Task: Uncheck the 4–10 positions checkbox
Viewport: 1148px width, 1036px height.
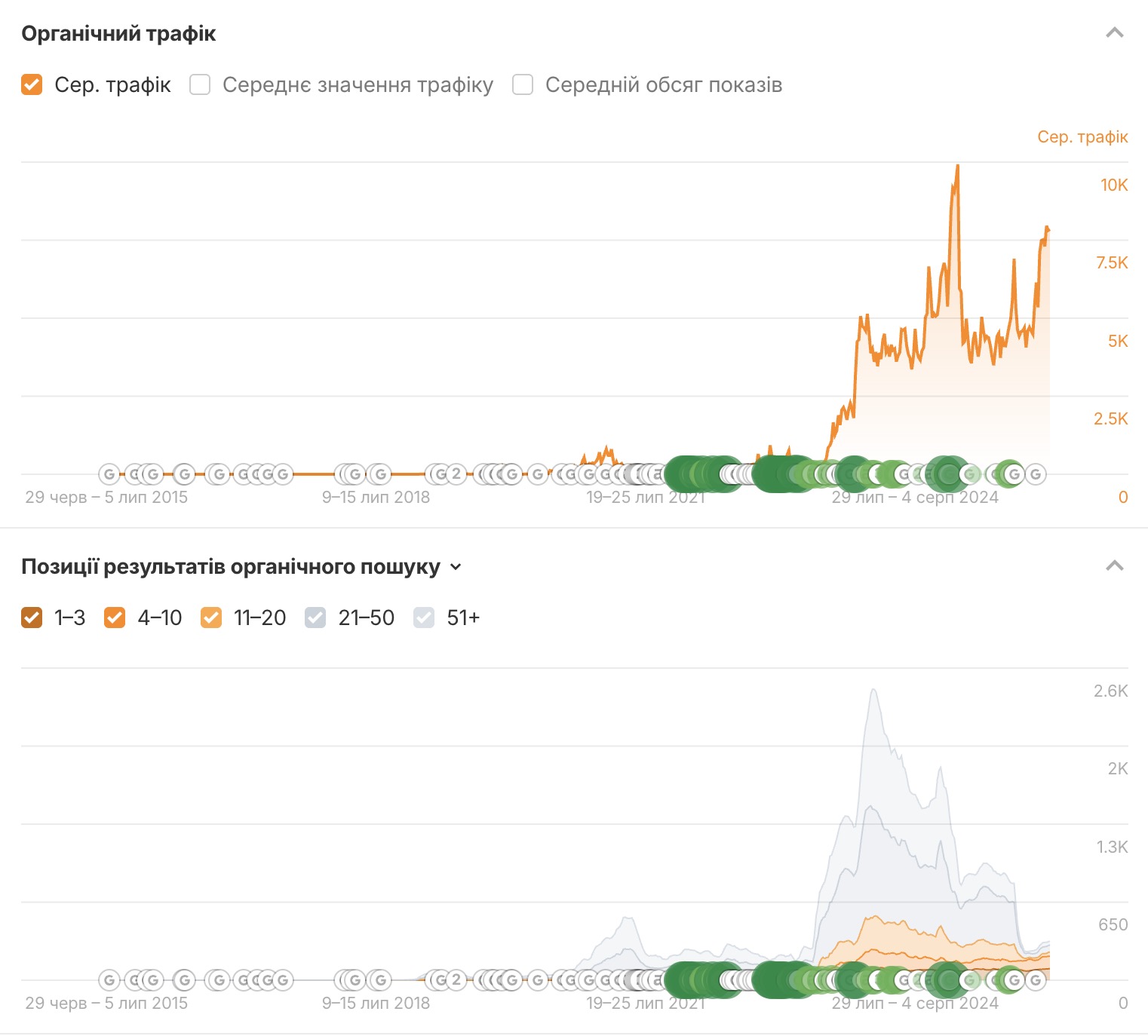Action: pyautogui.click(x=115, y=618)
